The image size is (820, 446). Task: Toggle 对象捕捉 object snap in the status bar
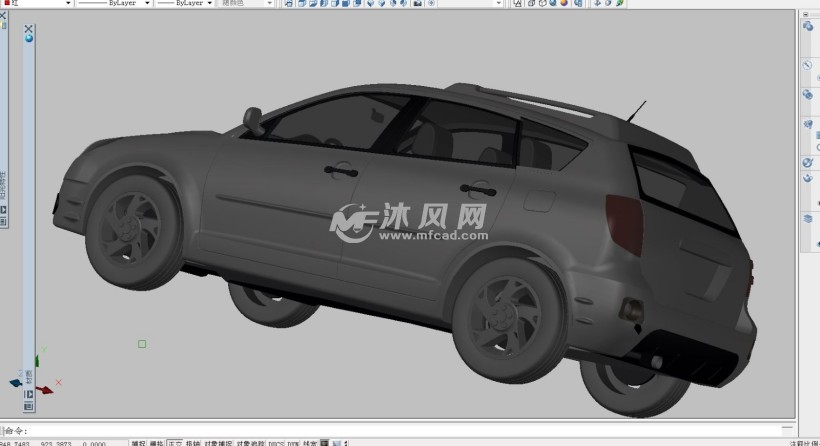(218, 443)
